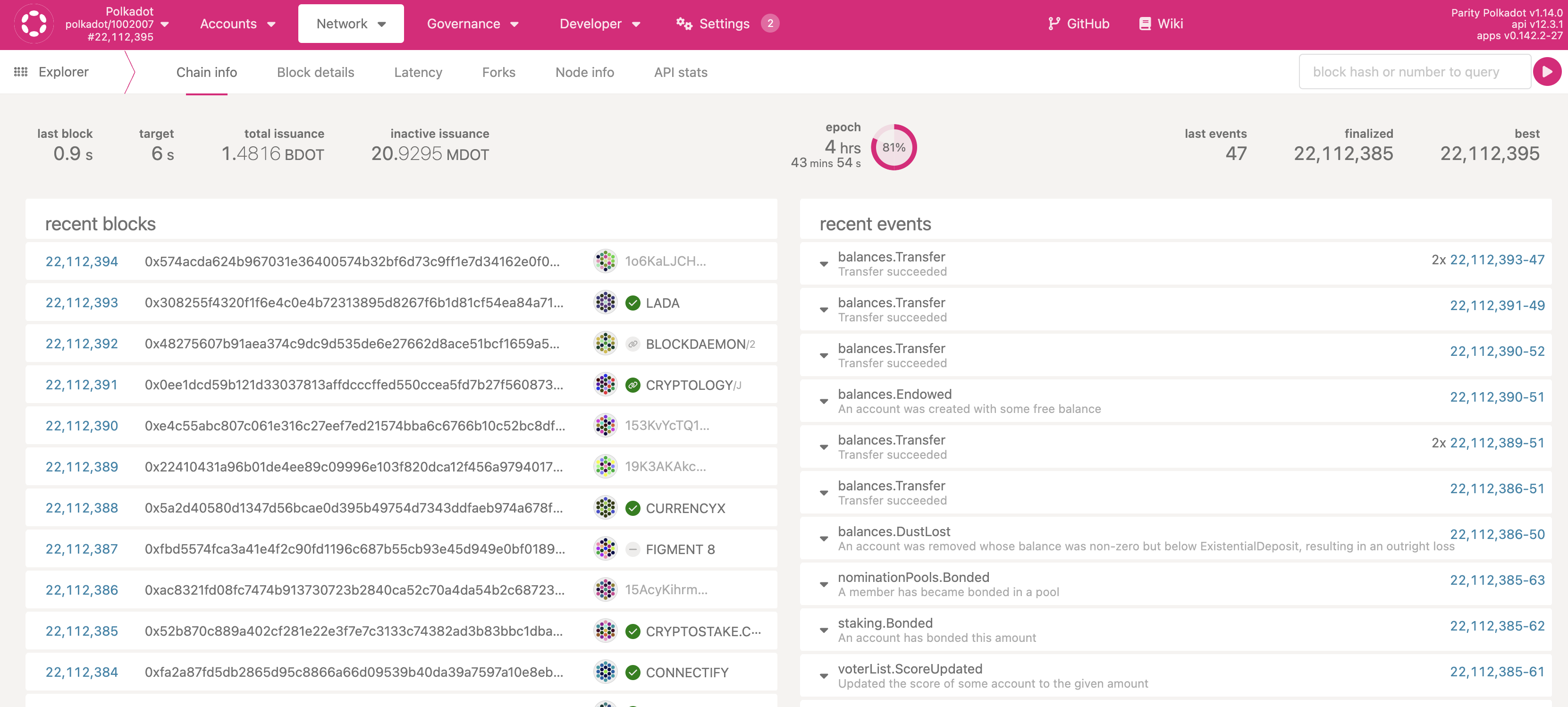Open the Accounts dropdown menu
The image size is (1568, 707).
[x=237, y=24]
